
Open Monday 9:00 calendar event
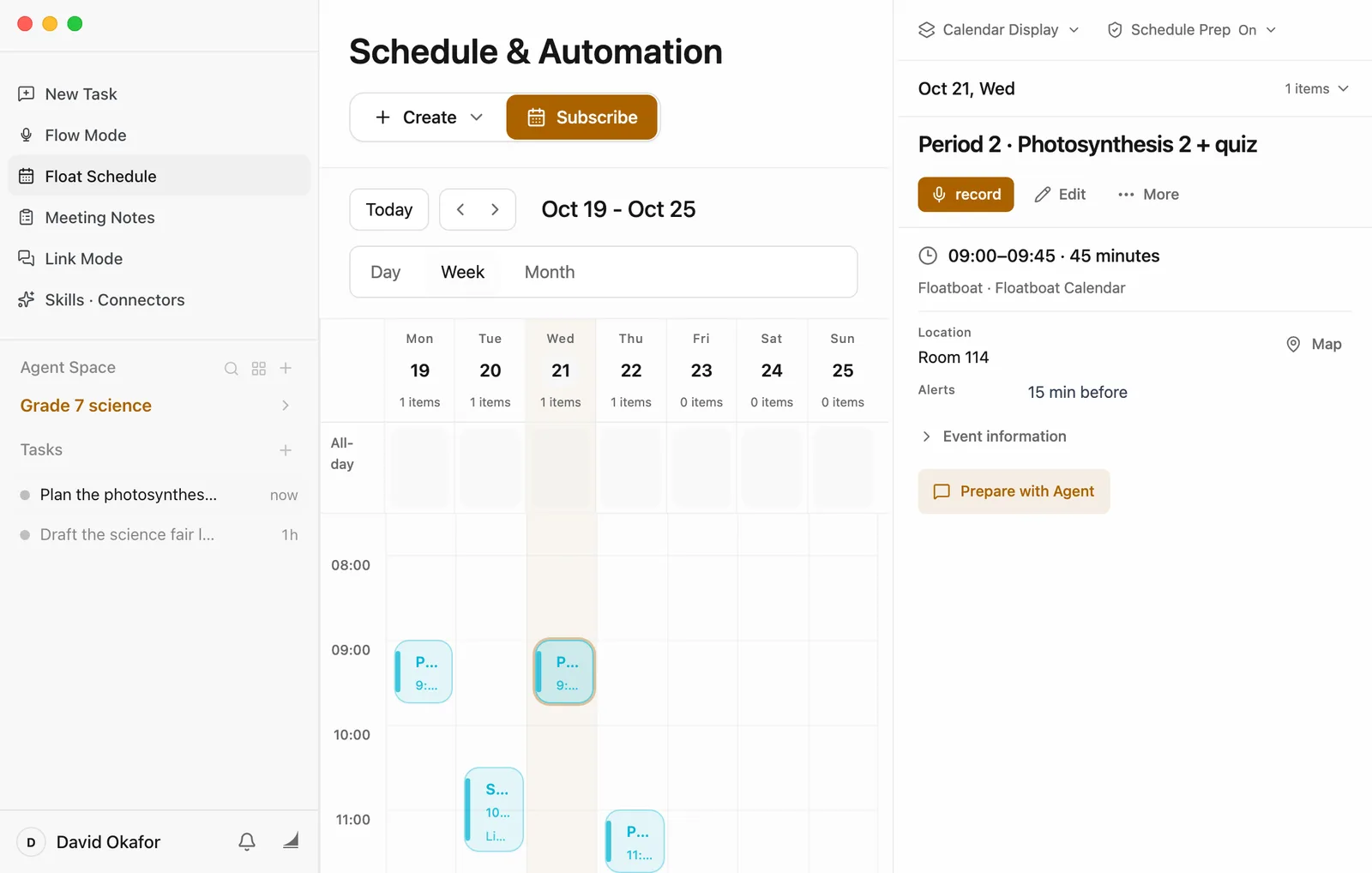pyautogui.click(x=424, y=671)
